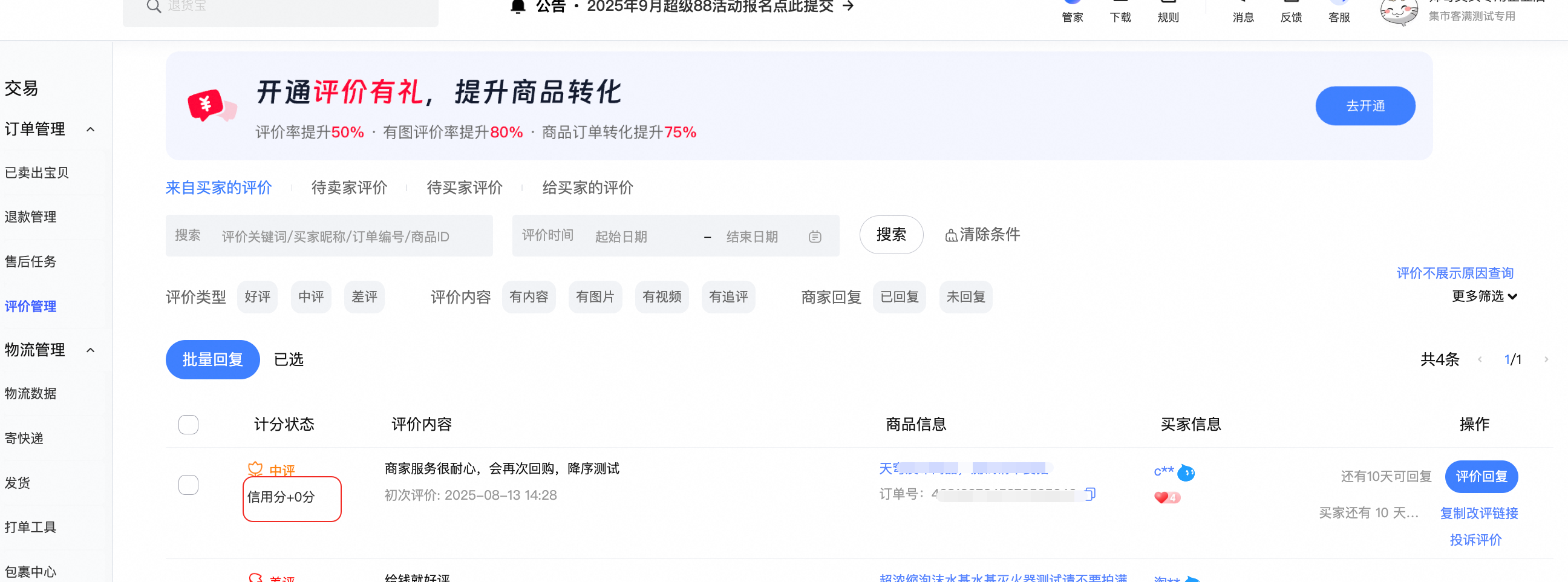Toggle the select-all checkbox in table header

[x=188, y=424]
